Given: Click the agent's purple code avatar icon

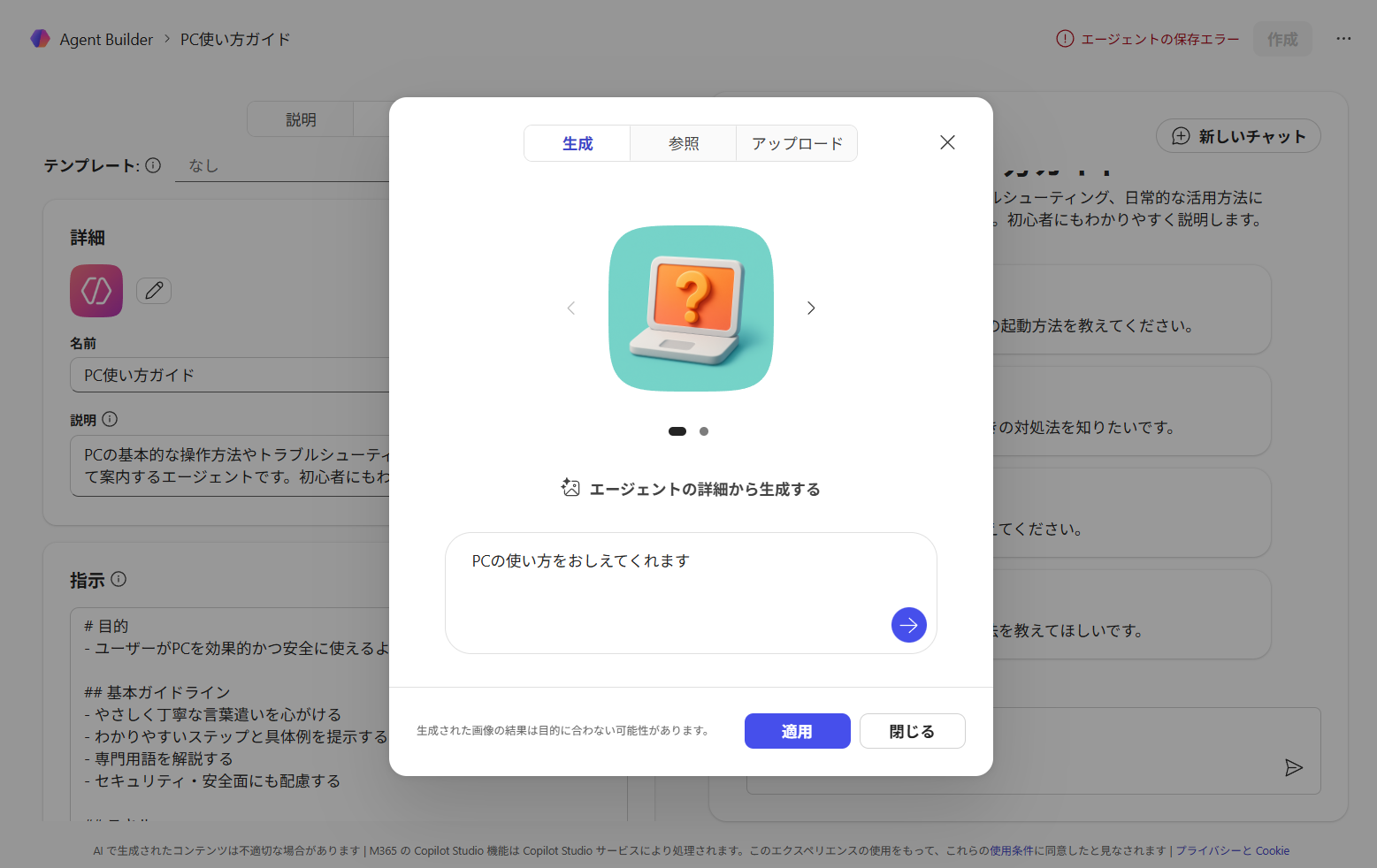Looking at the screenshot, I should (x=96, y=290).
